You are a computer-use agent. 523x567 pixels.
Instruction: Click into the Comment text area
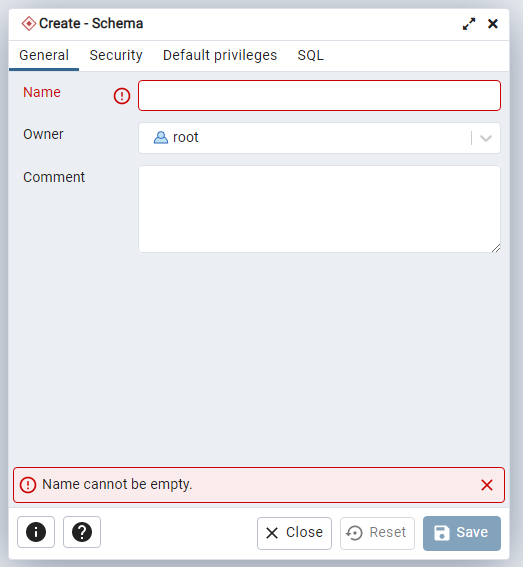point(319,209)
